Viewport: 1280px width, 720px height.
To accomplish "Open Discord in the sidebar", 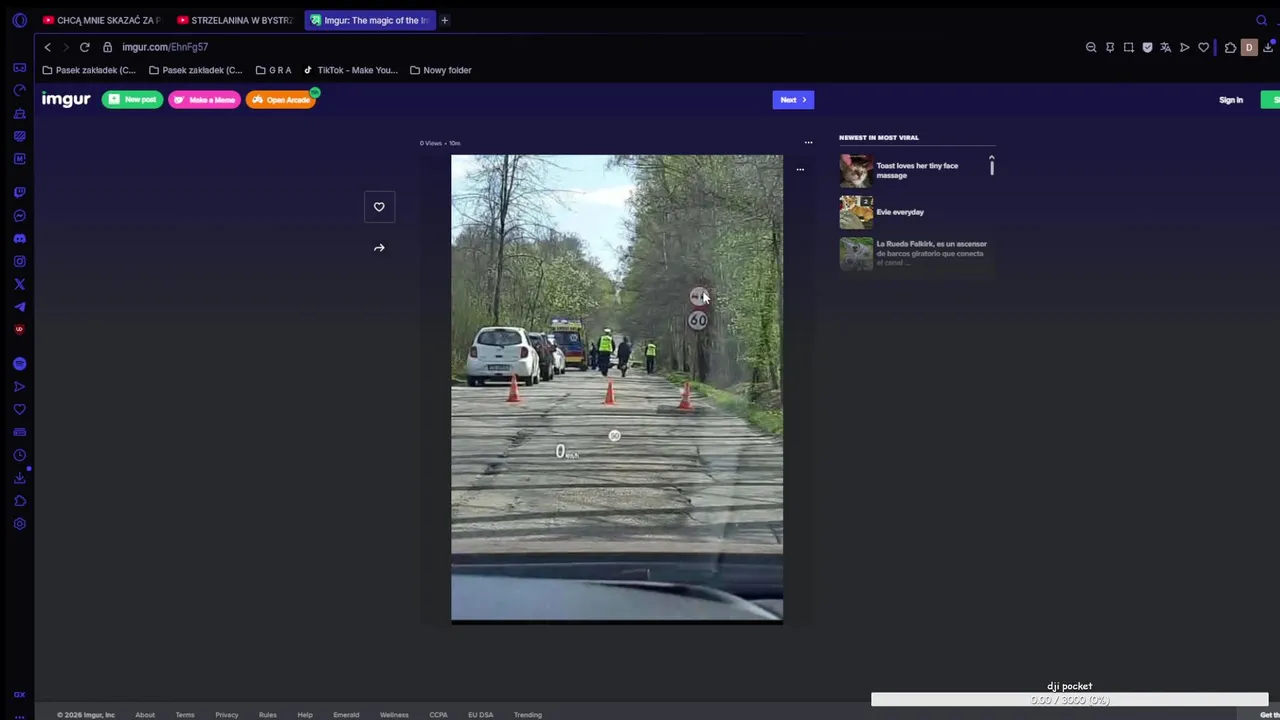I will (x=19, y=238).
